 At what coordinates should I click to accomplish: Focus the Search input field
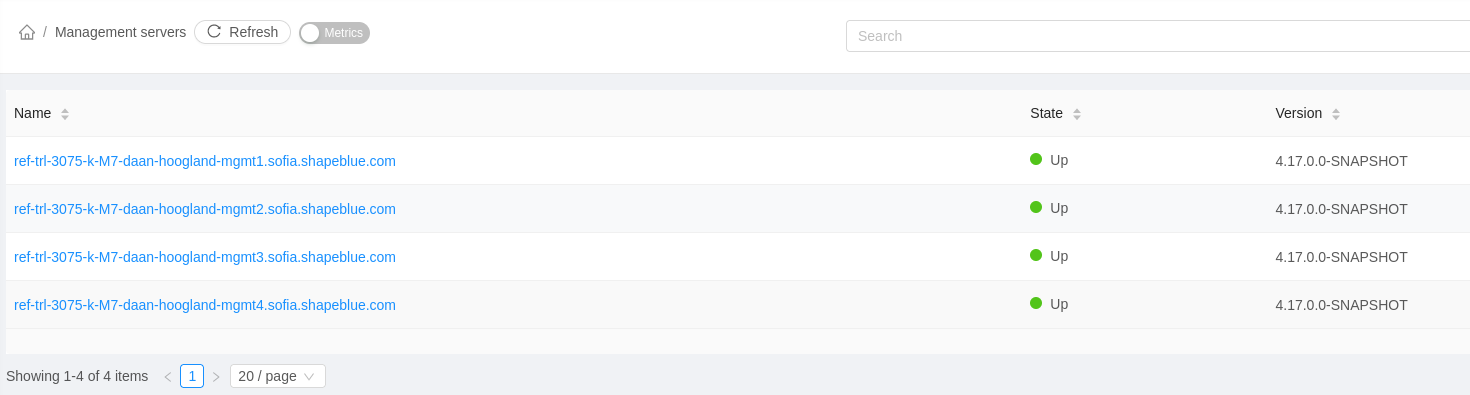1158,36
